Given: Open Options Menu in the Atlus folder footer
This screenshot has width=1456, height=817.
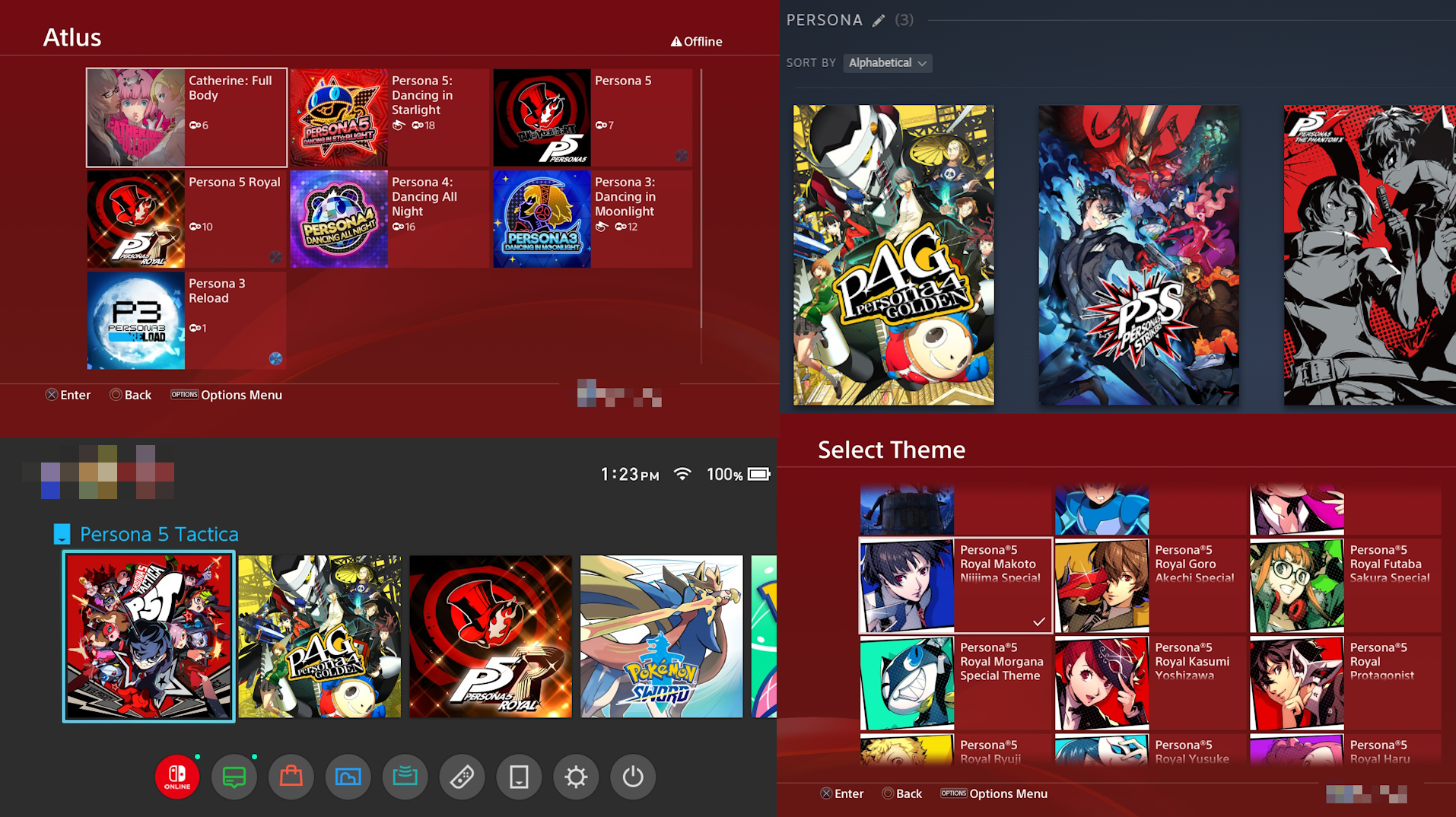Looking at the screenshot, I should coord(226,395).
